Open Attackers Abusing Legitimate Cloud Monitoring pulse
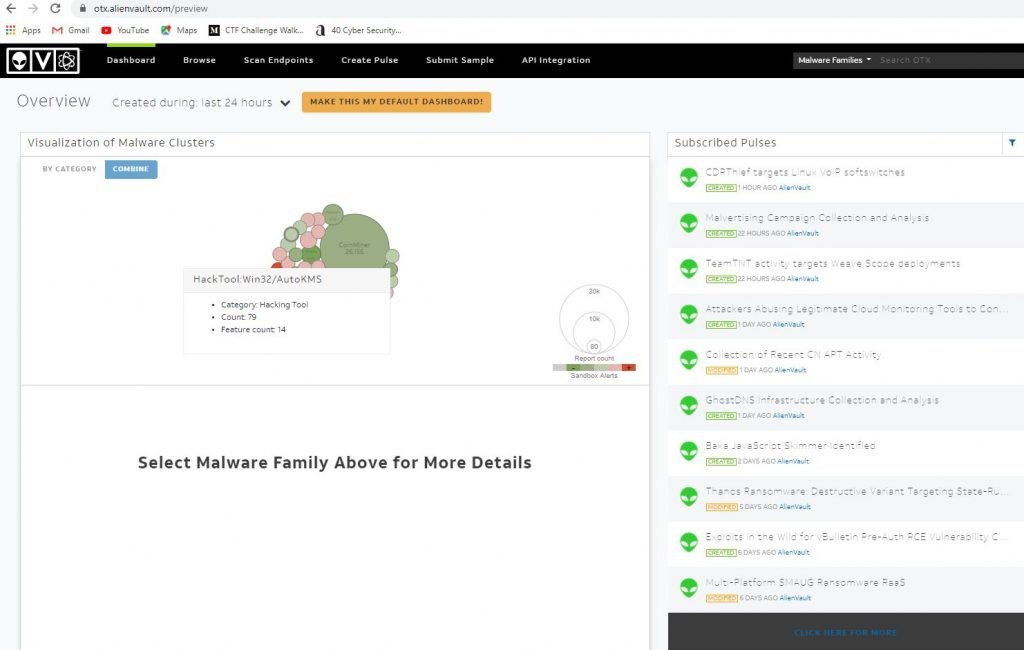Viewport: 1024px width, 650px height. (x=856, y=310)
